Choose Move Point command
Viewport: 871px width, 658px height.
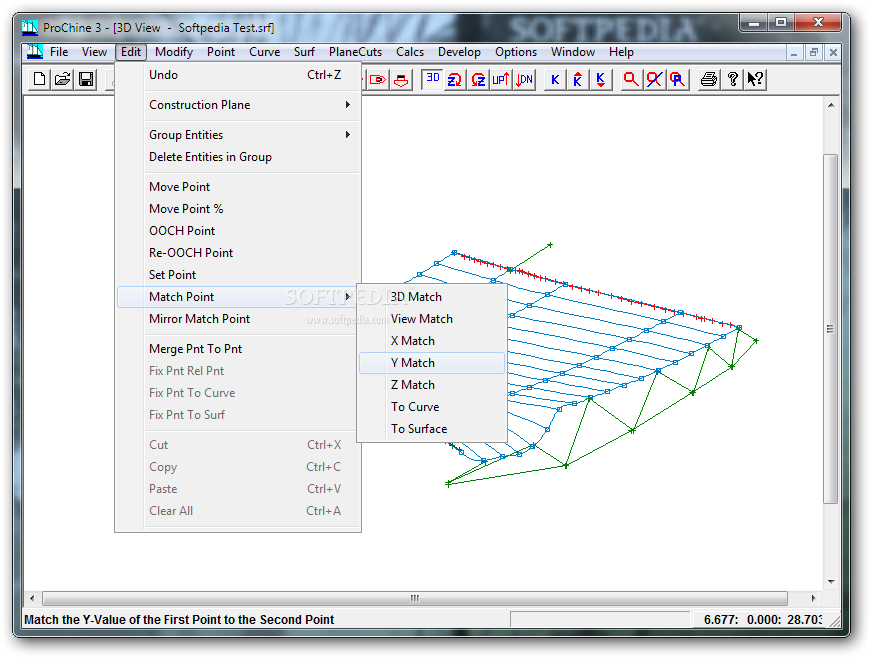pyautogui.click(x=239, y=187)
